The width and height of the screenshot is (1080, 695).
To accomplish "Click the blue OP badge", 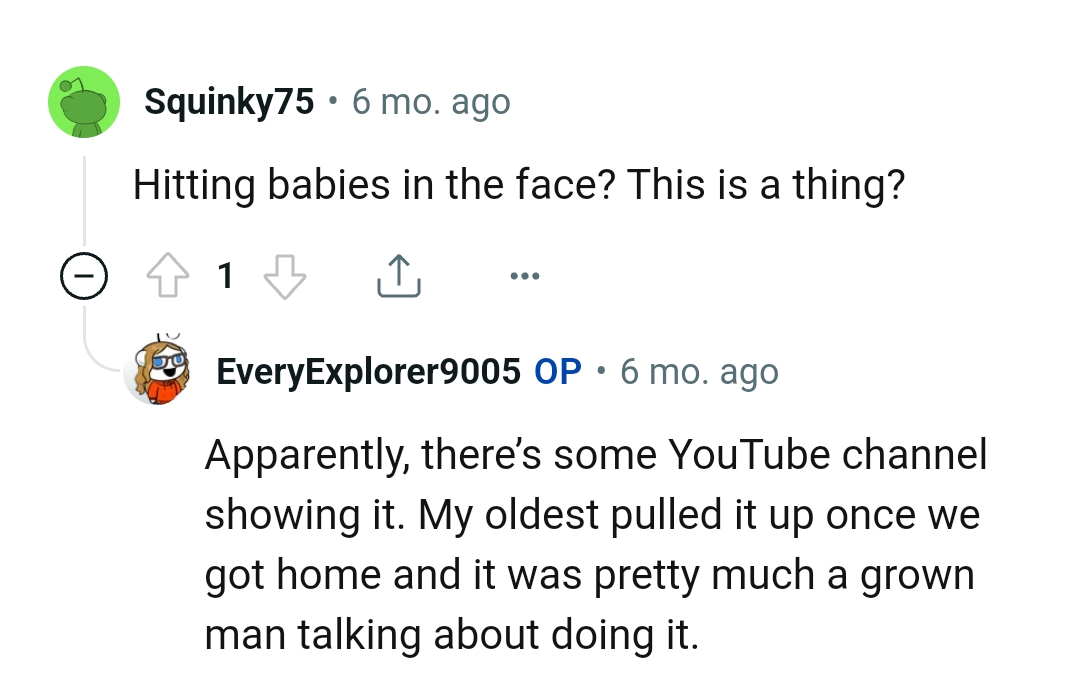I will (558, 372).
